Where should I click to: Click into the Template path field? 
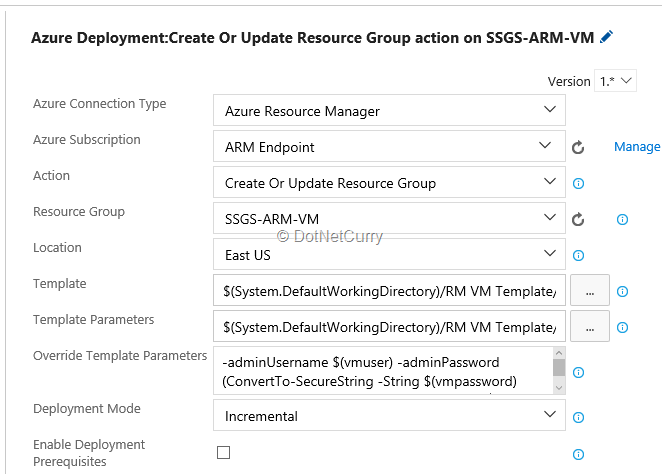tap(389, 290)
